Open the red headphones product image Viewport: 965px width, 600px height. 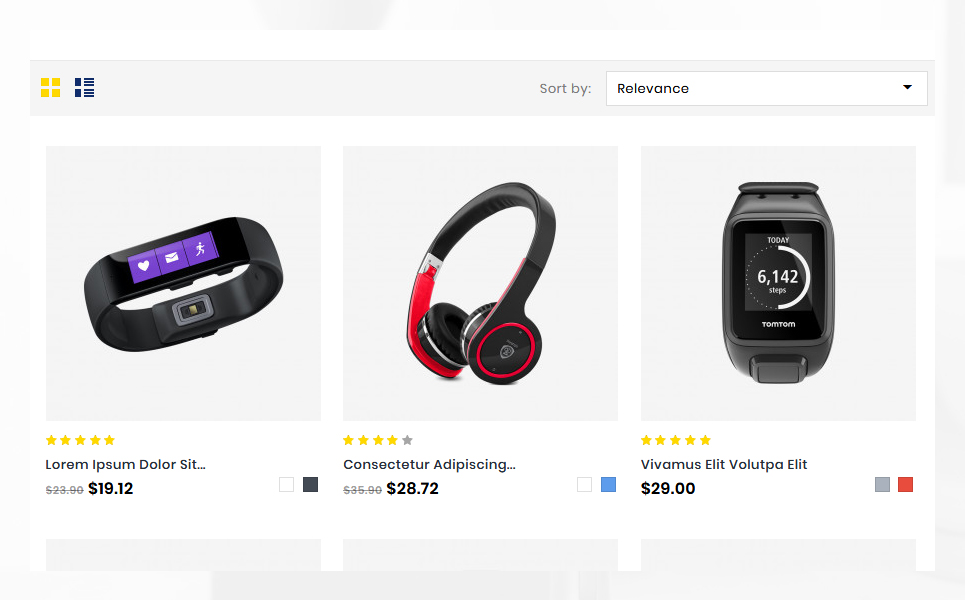coord(481,283)
